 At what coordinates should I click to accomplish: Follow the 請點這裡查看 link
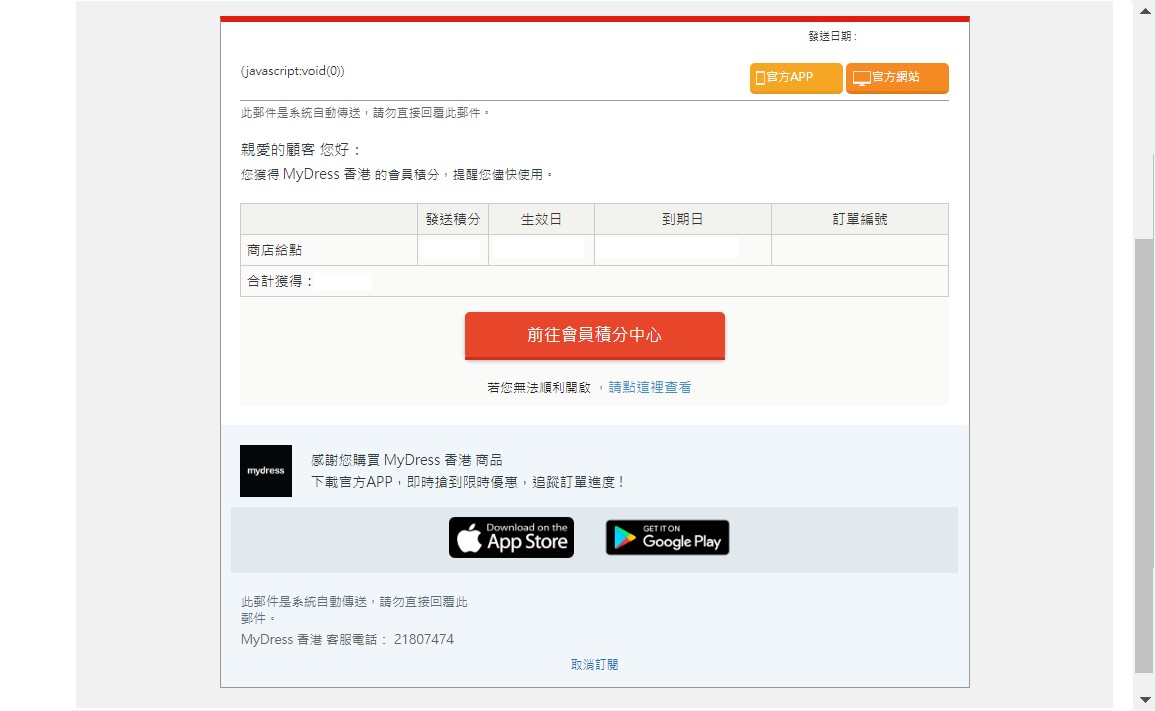pos(650,387)
